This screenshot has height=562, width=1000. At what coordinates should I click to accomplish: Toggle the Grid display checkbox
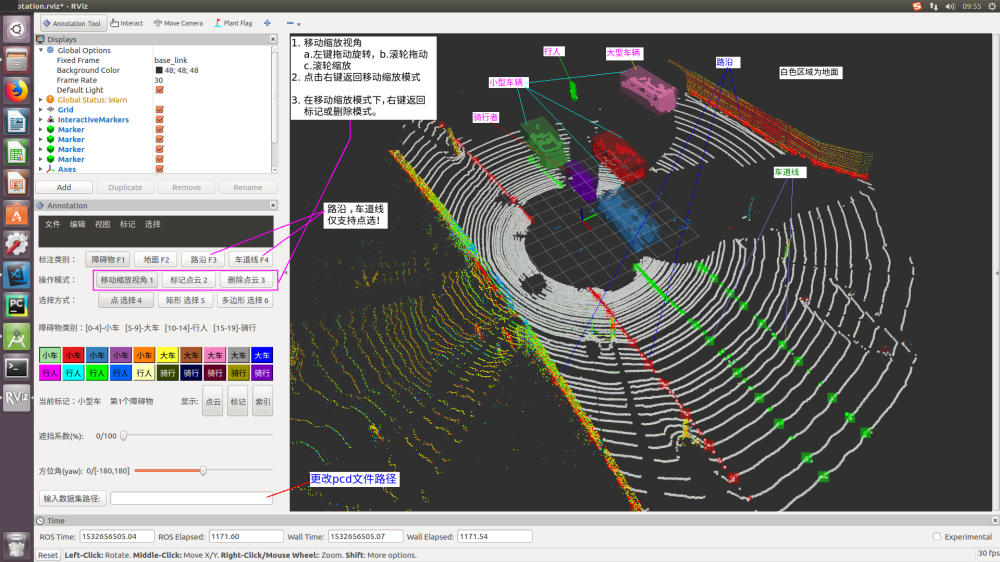click(x=159, y=110)
